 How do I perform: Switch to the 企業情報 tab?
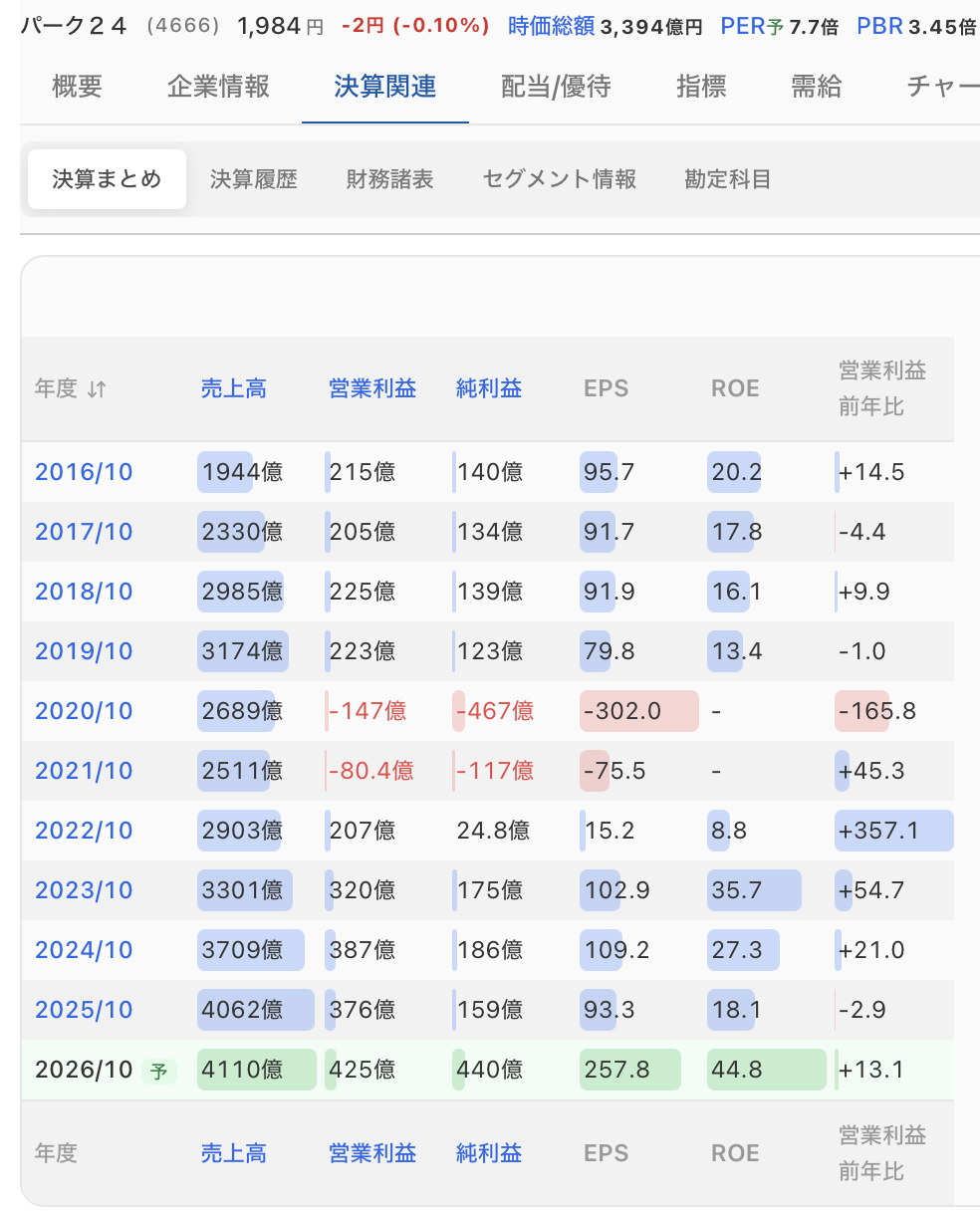point(218,87)
